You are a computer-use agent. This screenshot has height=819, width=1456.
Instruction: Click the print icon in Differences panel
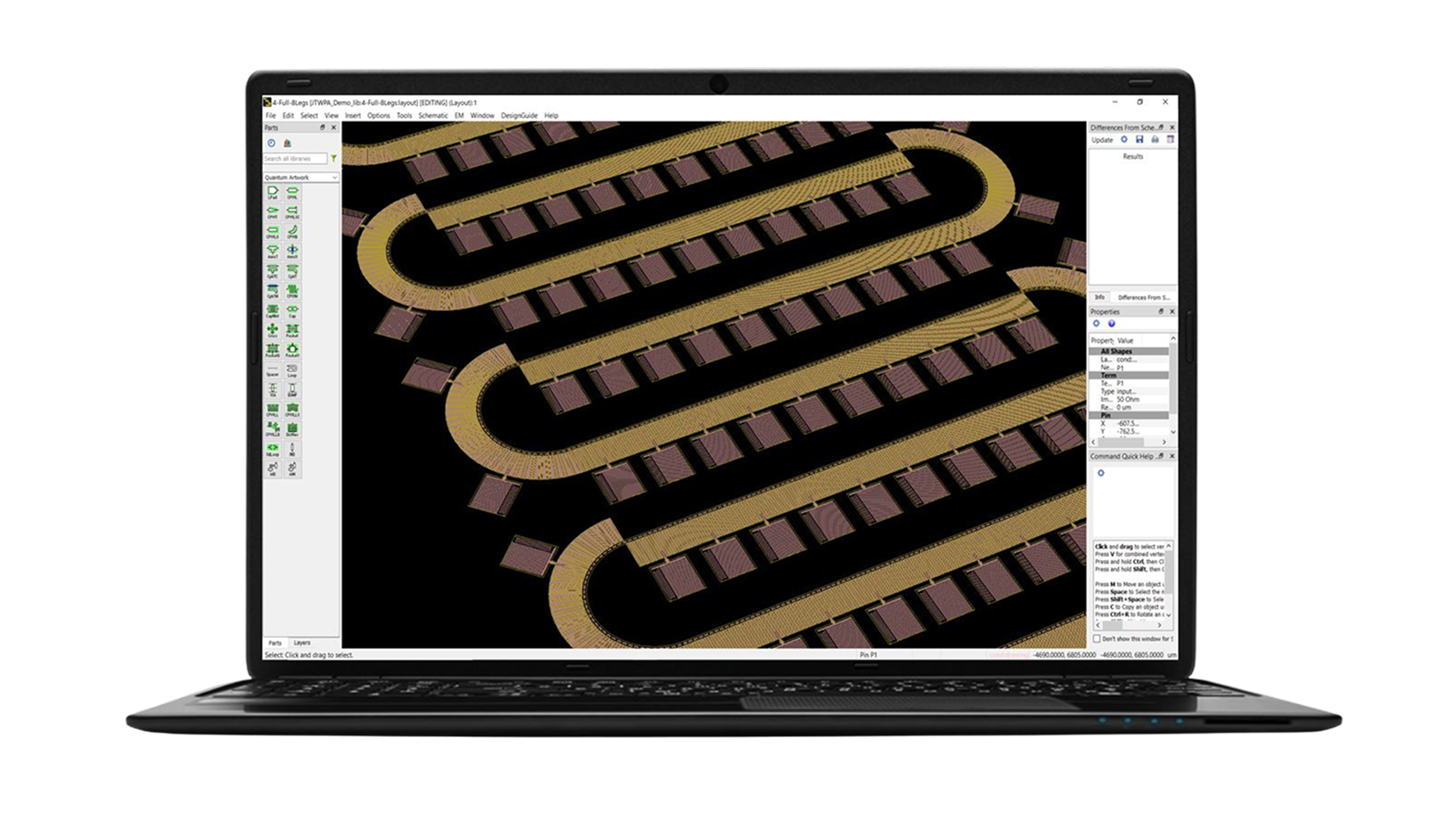[1155, 140]
